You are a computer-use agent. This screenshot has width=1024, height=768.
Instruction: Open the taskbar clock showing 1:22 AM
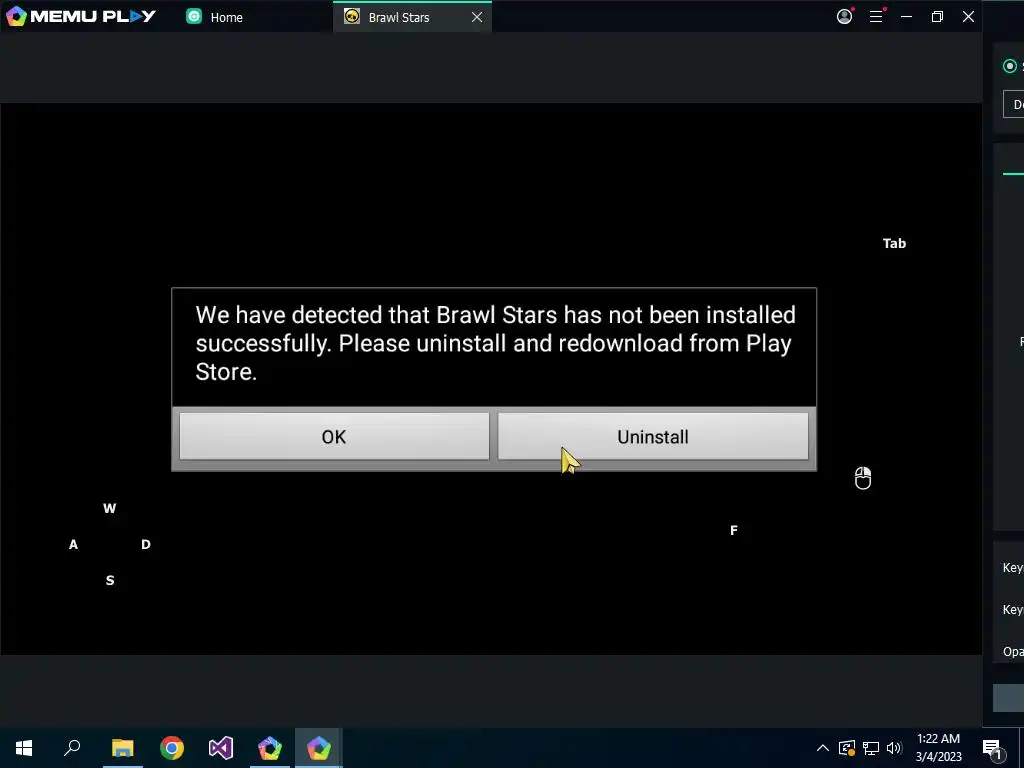[x=938, y=748]
